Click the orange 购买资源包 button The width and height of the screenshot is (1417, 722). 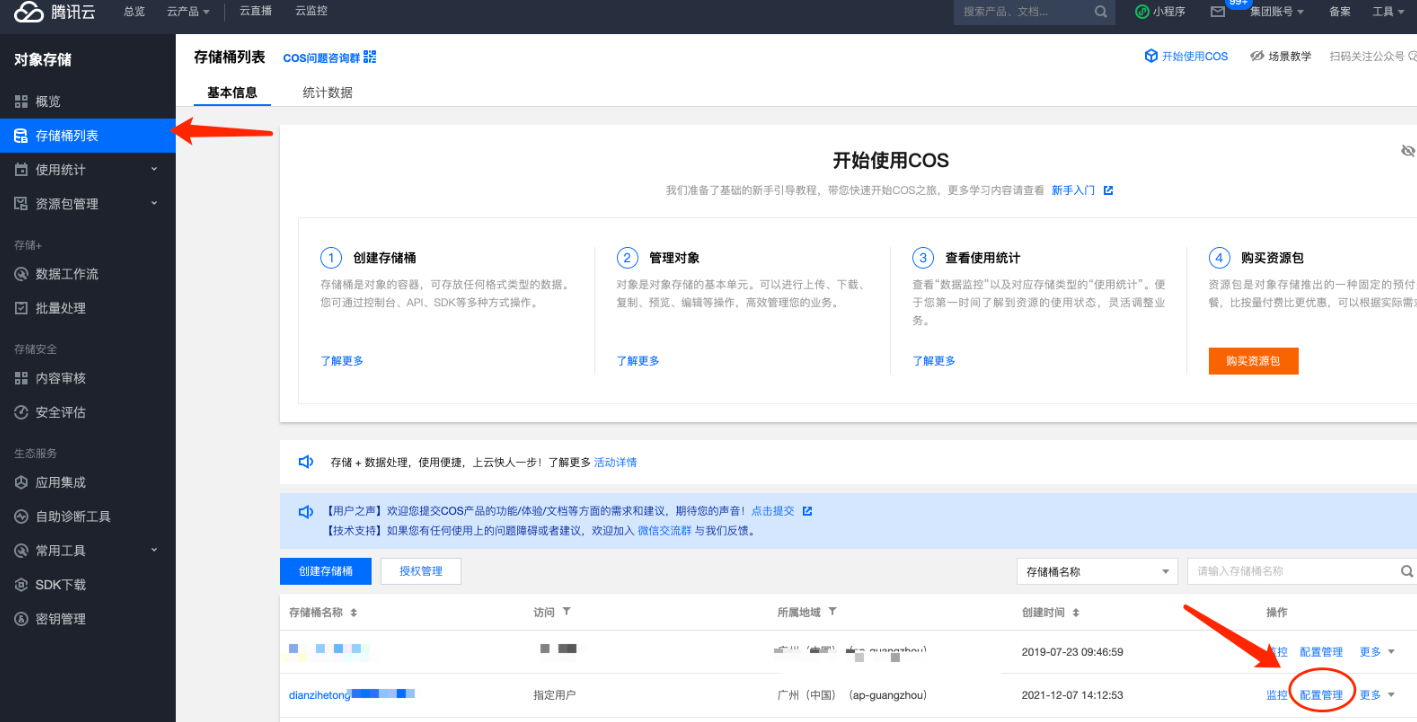tap(1253, 361)
